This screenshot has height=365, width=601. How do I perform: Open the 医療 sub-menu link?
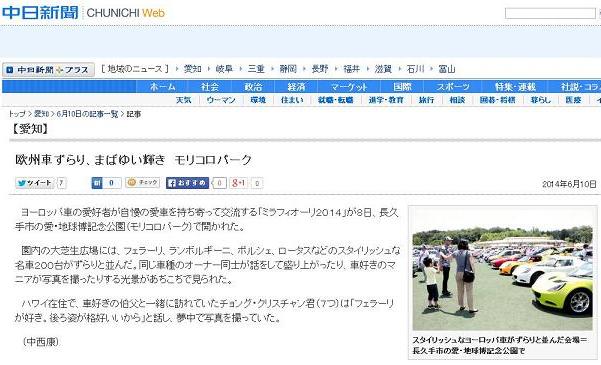(x=573, y=100)
